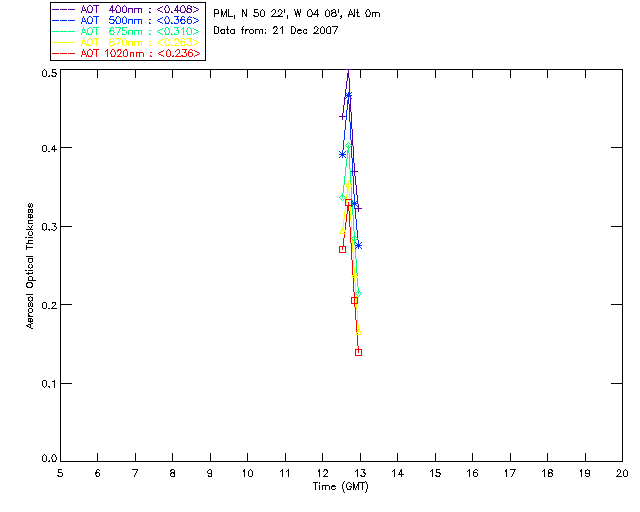Click the x-axis tick label 14
This screenshot has height=512, width=640.
398,473
